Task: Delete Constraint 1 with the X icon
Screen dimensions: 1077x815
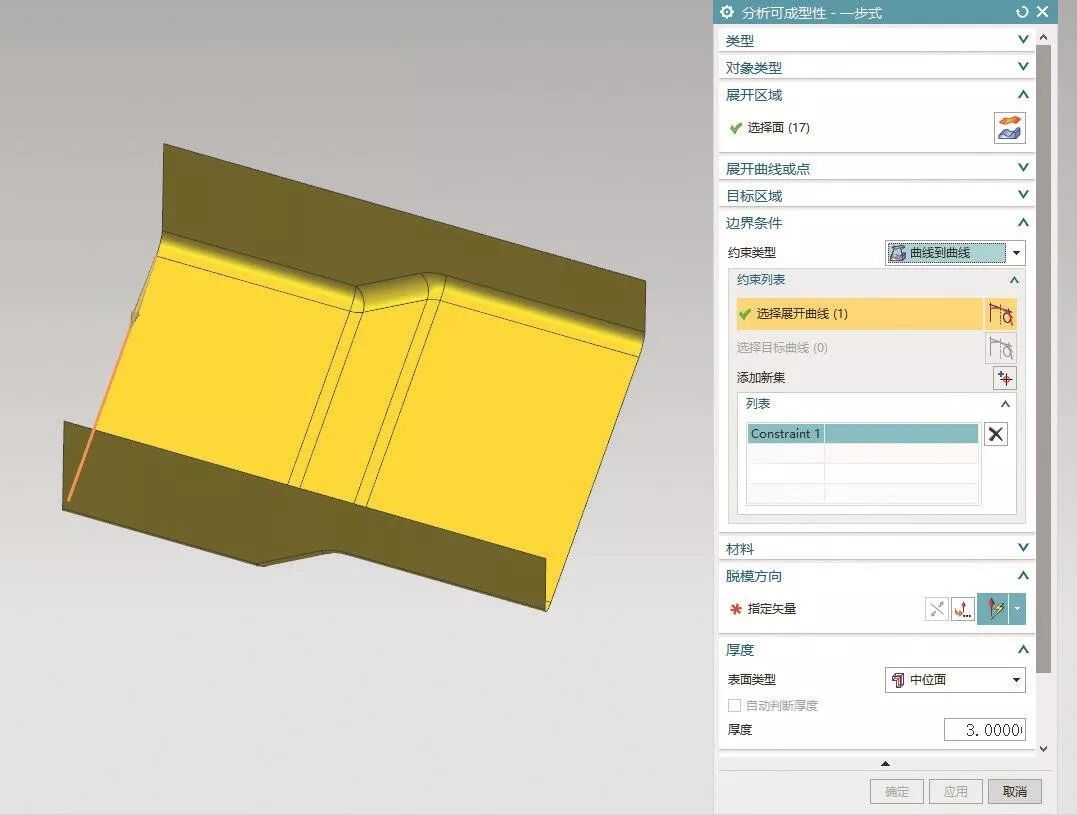Action: pos(995,434)
